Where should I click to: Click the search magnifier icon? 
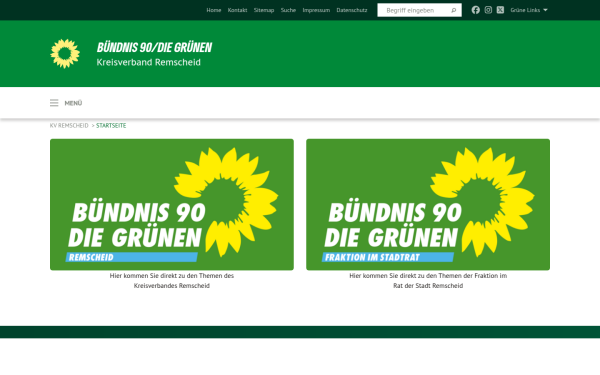pos(453,10)
